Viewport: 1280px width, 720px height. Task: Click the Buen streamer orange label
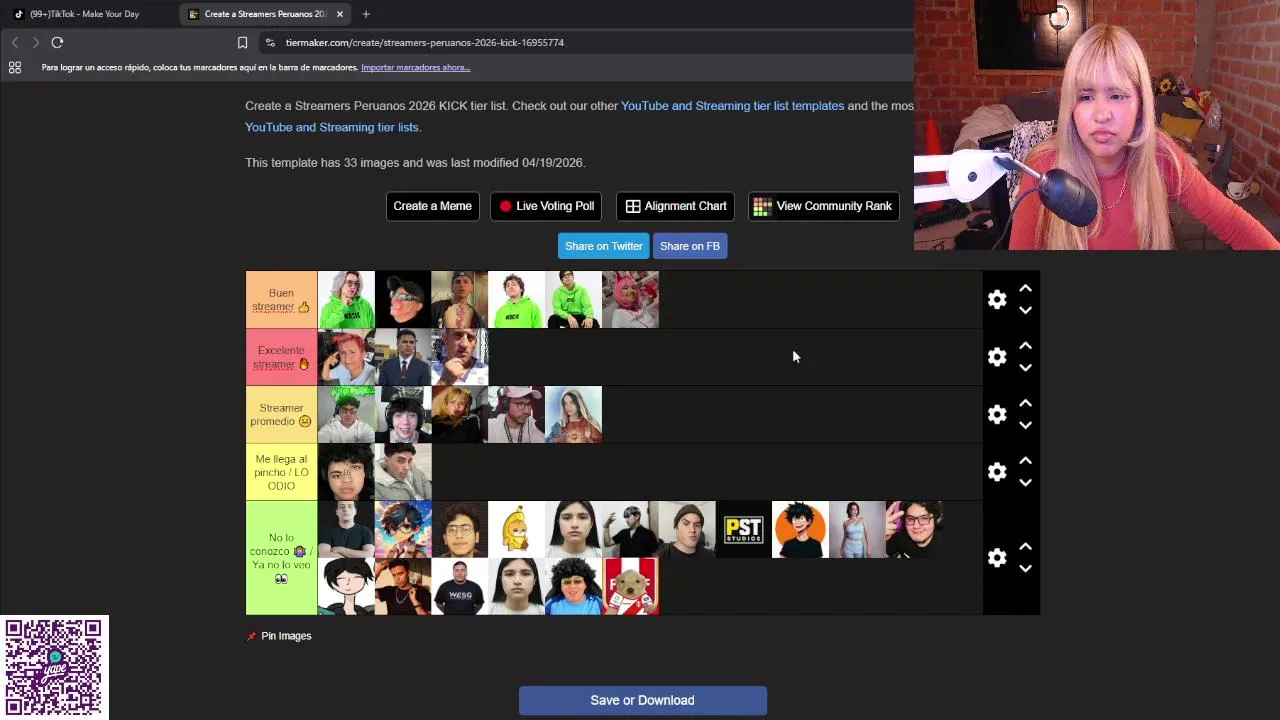point(281,300)
